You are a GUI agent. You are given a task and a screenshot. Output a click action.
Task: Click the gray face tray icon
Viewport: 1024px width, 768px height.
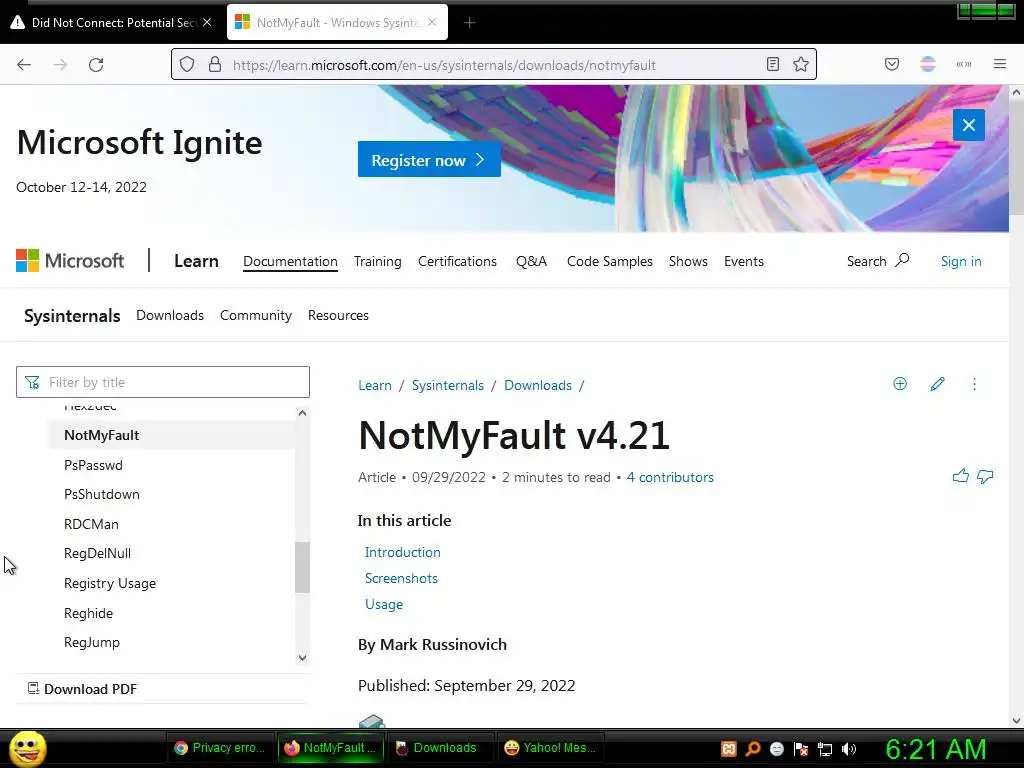(x=776, y=749)
